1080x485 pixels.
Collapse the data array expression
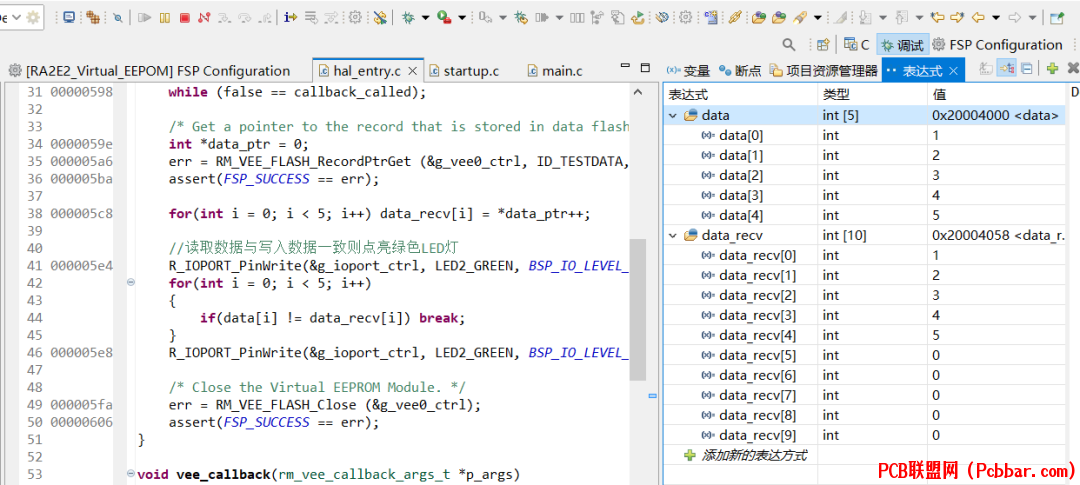pos(674,116)
